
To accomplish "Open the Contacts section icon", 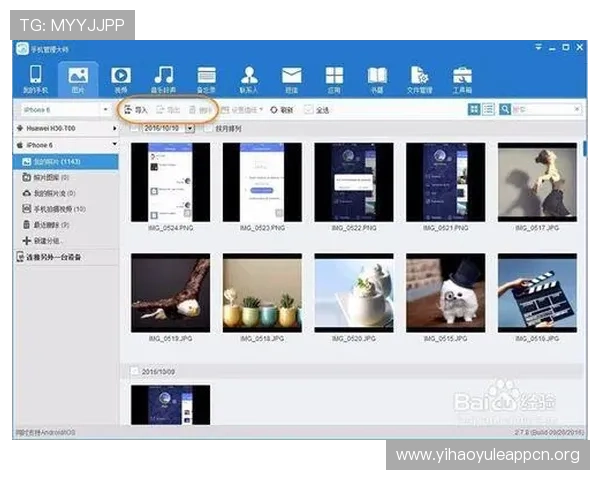I will pos(249,78).
